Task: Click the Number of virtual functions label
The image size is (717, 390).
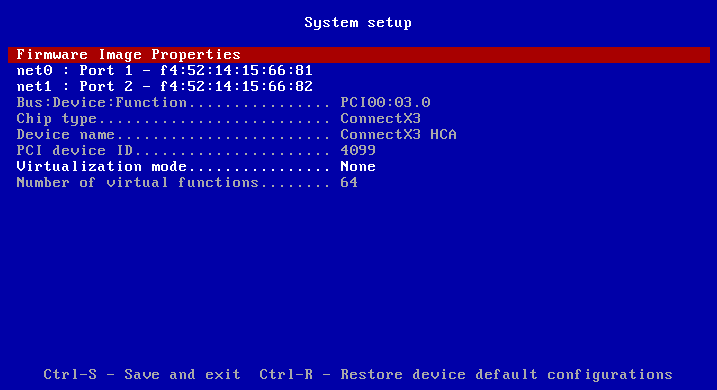Action: coord(138,182)
